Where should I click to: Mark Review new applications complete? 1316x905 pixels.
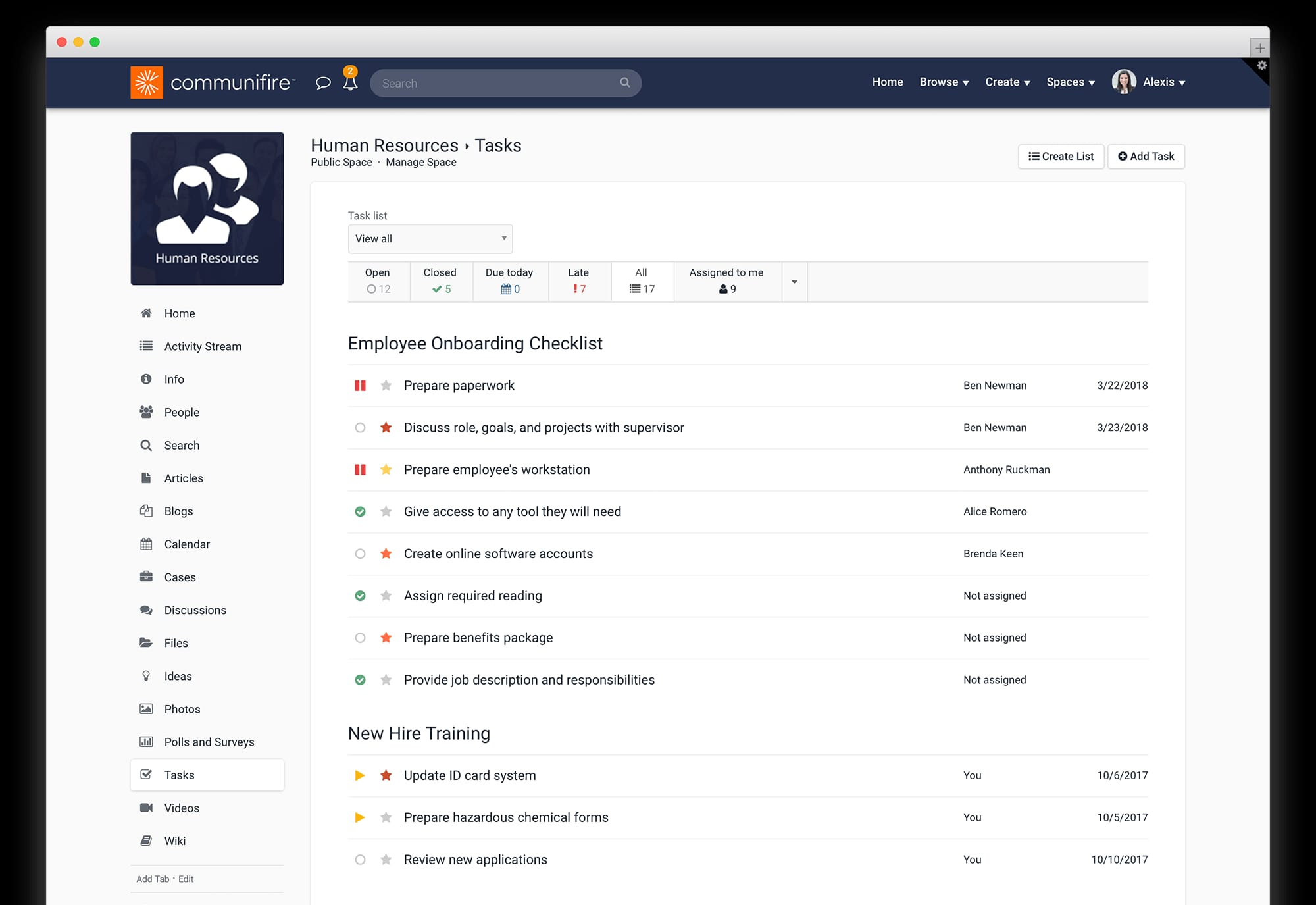pyautogui.click(x=360, y=860)
